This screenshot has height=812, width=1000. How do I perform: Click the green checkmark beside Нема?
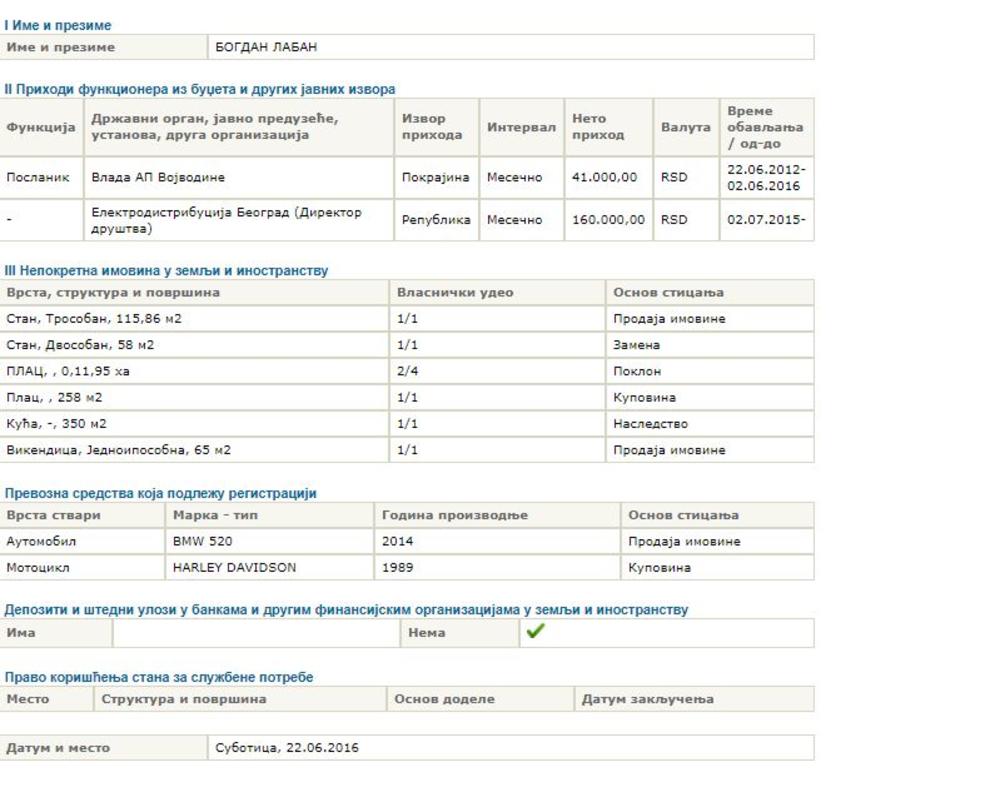tap(535, 632)
